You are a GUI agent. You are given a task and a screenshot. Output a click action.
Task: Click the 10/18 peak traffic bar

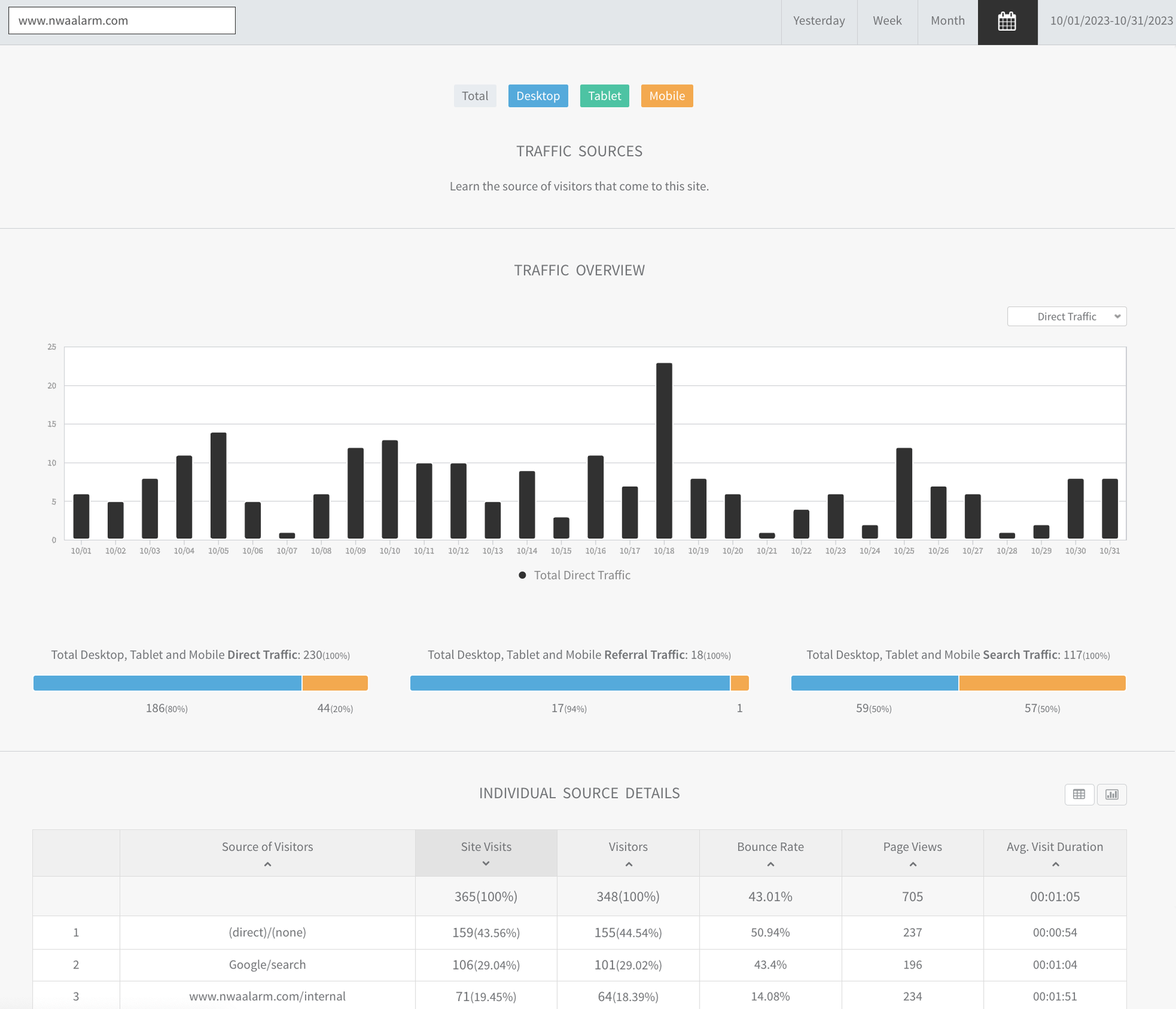664,451
